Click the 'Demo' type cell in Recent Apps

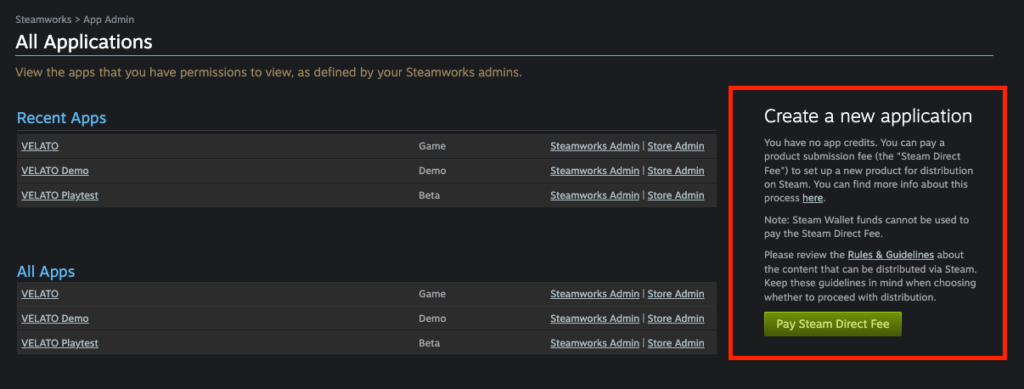coord(432,171)
